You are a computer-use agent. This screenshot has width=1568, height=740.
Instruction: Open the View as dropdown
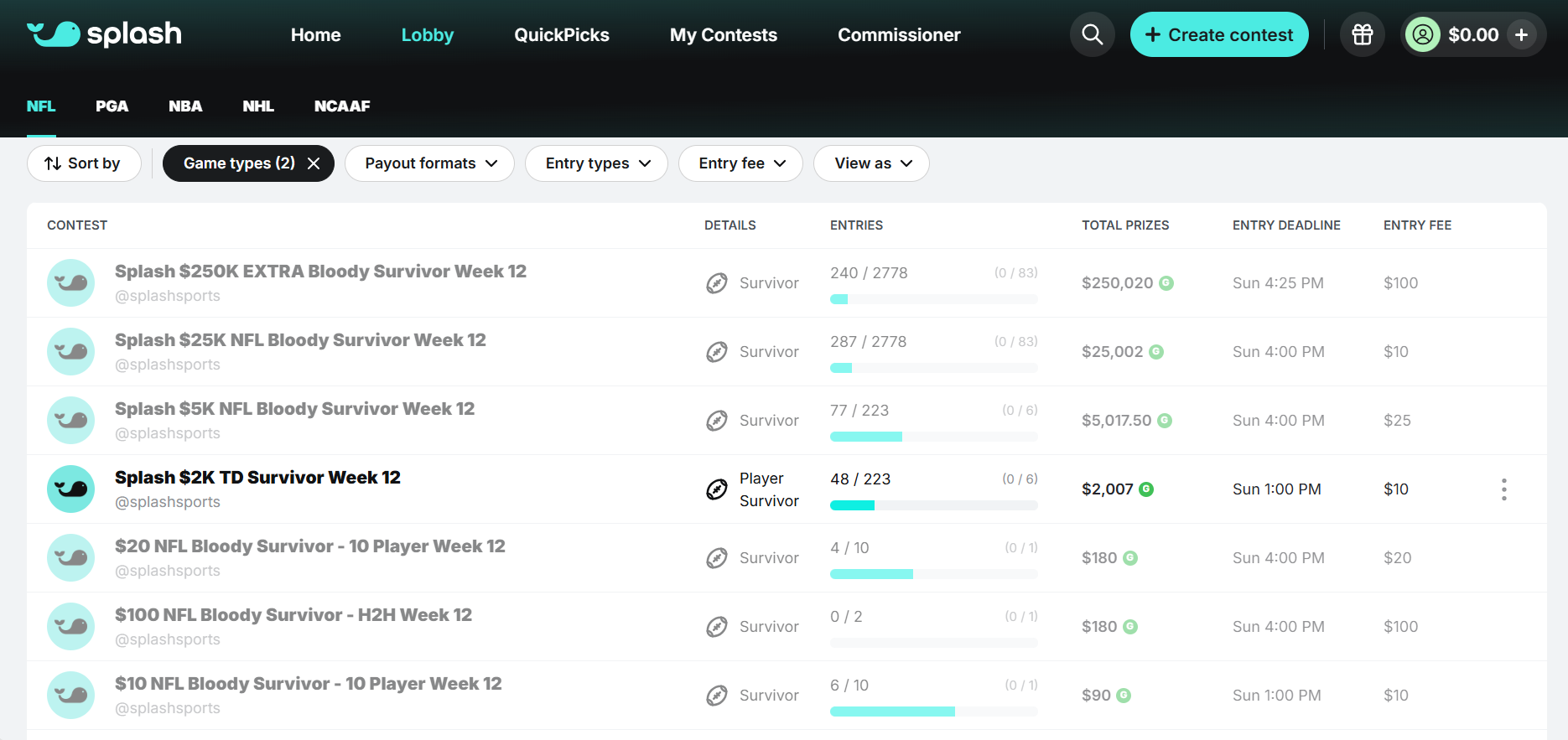[871, 163]
